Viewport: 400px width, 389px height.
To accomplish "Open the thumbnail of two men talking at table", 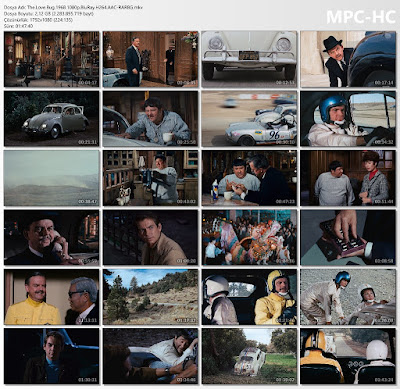I will pyautogui.click(x=249, y=178).
